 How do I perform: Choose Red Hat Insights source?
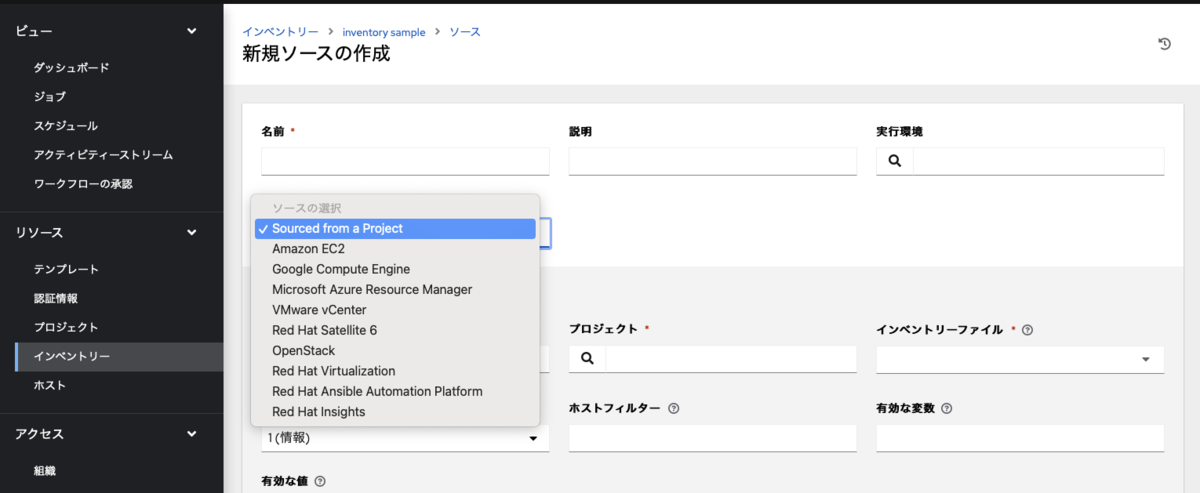point(395,412)
